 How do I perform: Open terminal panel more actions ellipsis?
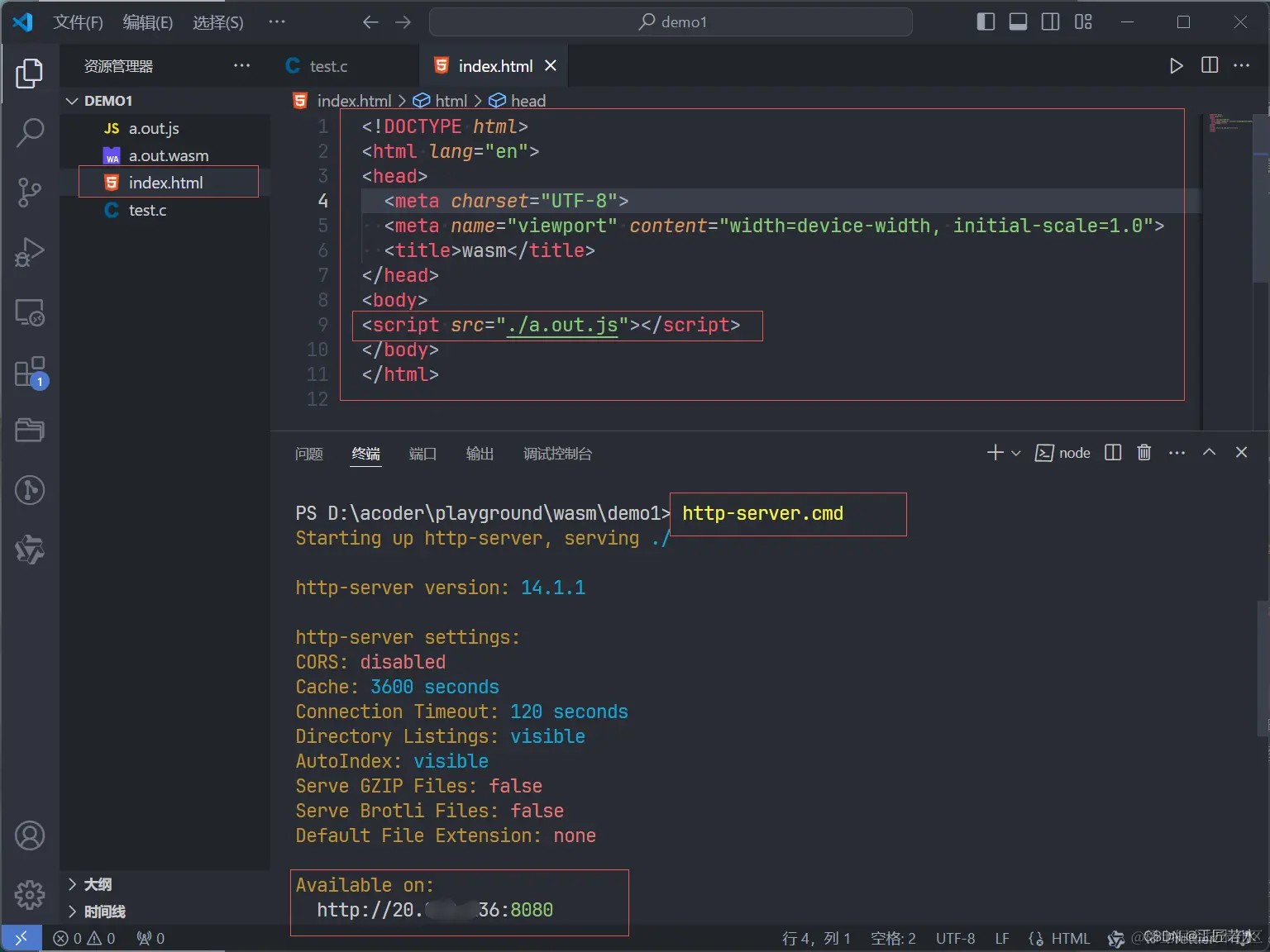[1177, 452]
